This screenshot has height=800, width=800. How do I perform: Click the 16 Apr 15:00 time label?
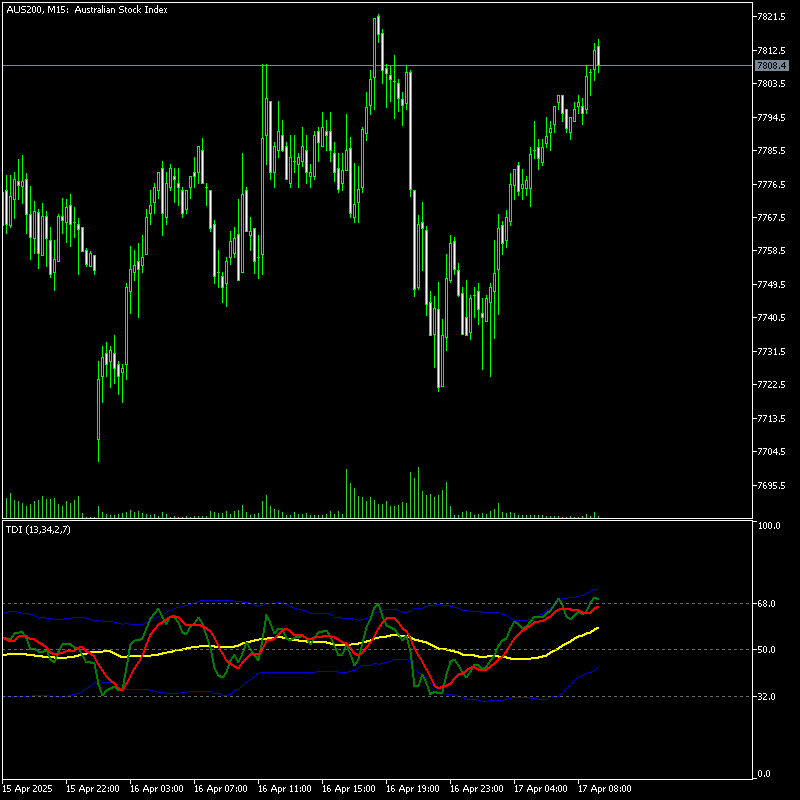point(348,788)
